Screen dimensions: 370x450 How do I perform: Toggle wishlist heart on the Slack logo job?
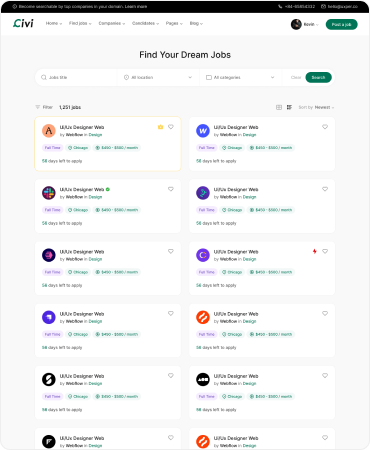point(171,189)
